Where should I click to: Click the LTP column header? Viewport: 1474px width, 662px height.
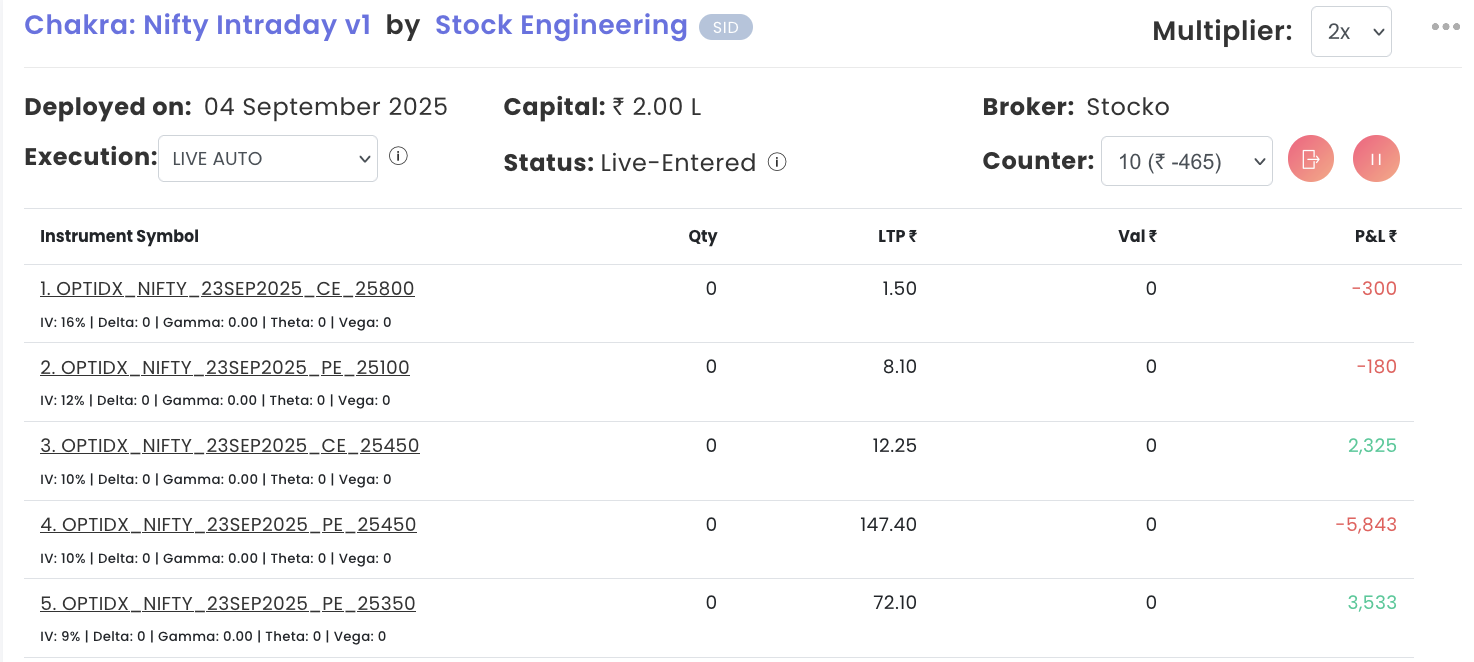click(x=897, y=237)
